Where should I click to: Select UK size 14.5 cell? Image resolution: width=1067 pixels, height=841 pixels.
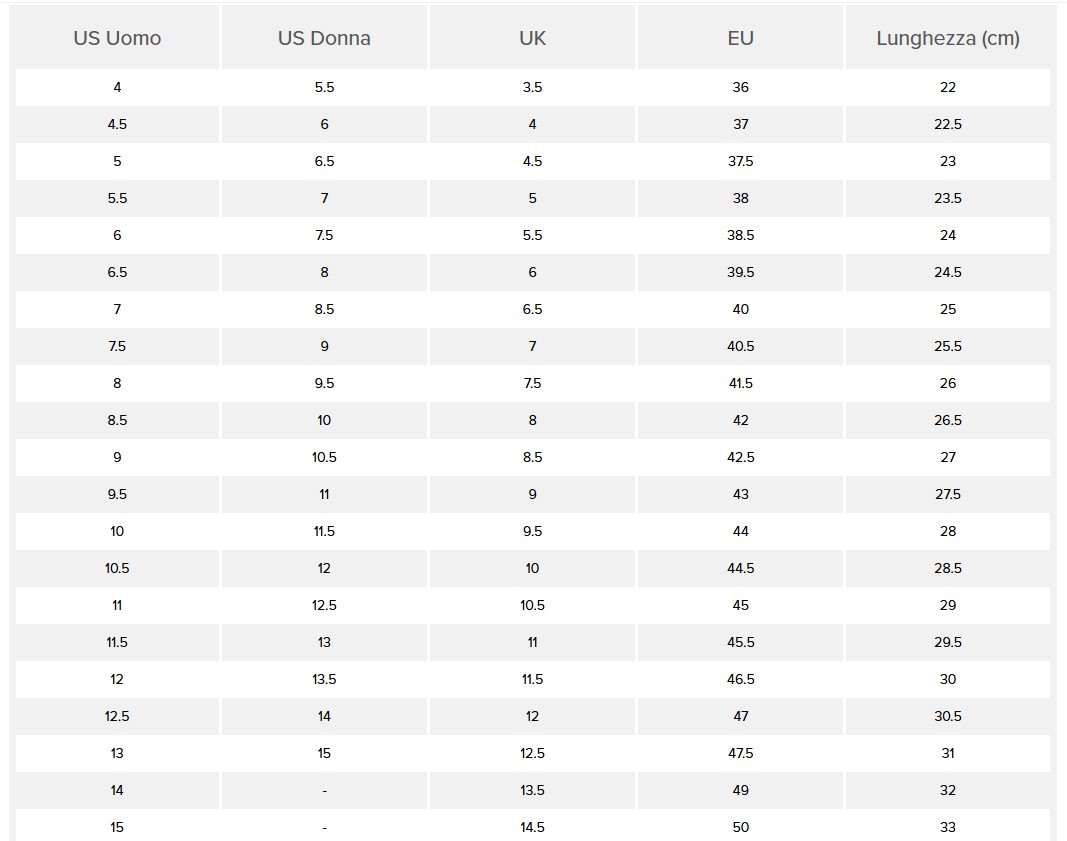(532, 827)
